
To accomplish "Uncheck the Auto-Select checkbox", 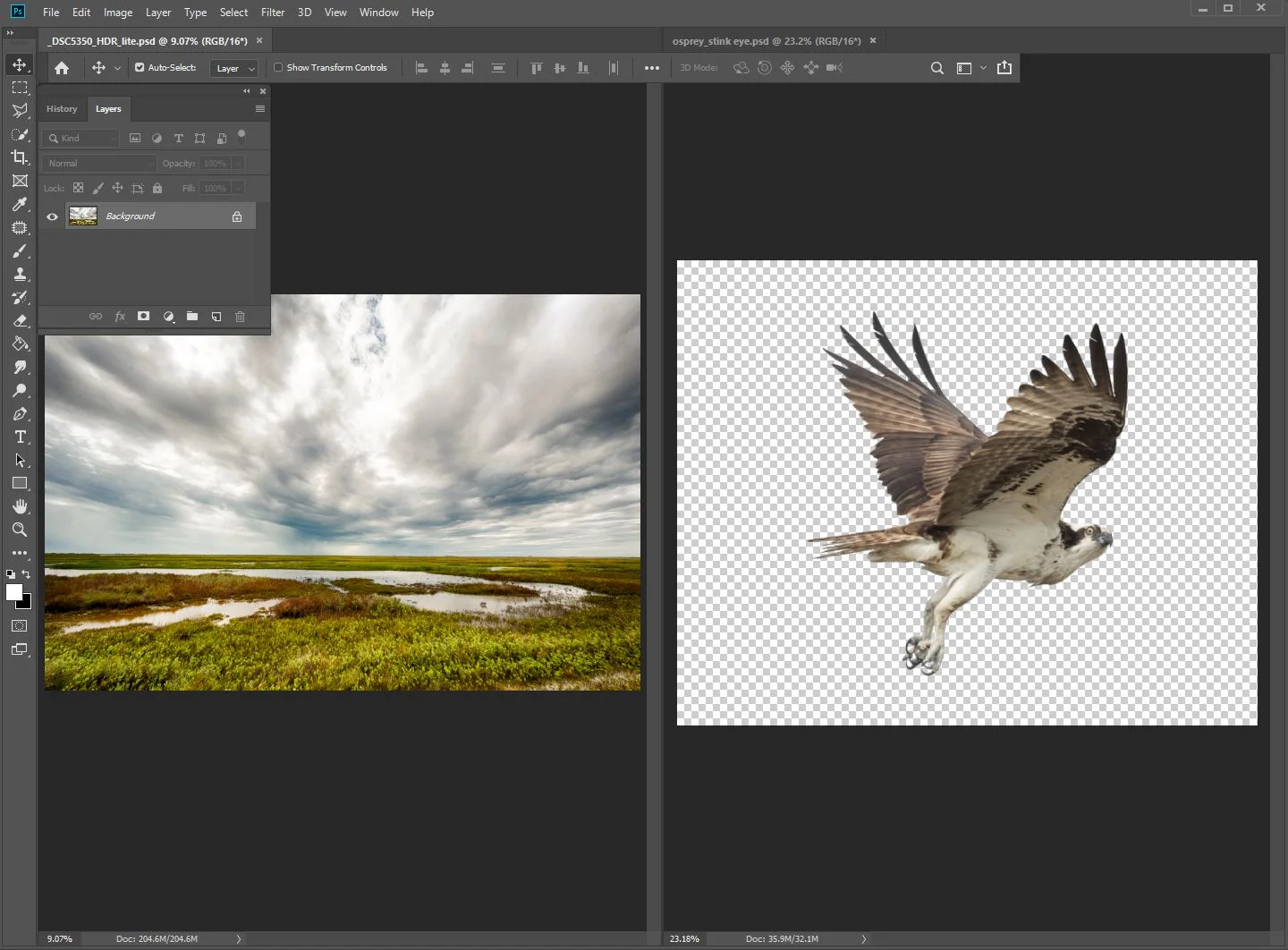I will pyautogui.click(x=140, y=67).
